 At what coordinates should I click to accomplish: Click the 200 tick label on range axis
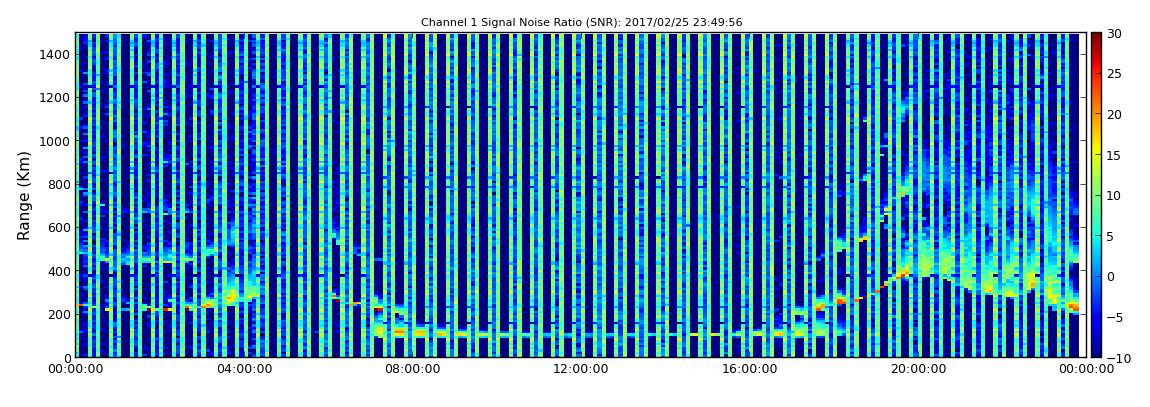pyautogui.click(x=59, y=315)
